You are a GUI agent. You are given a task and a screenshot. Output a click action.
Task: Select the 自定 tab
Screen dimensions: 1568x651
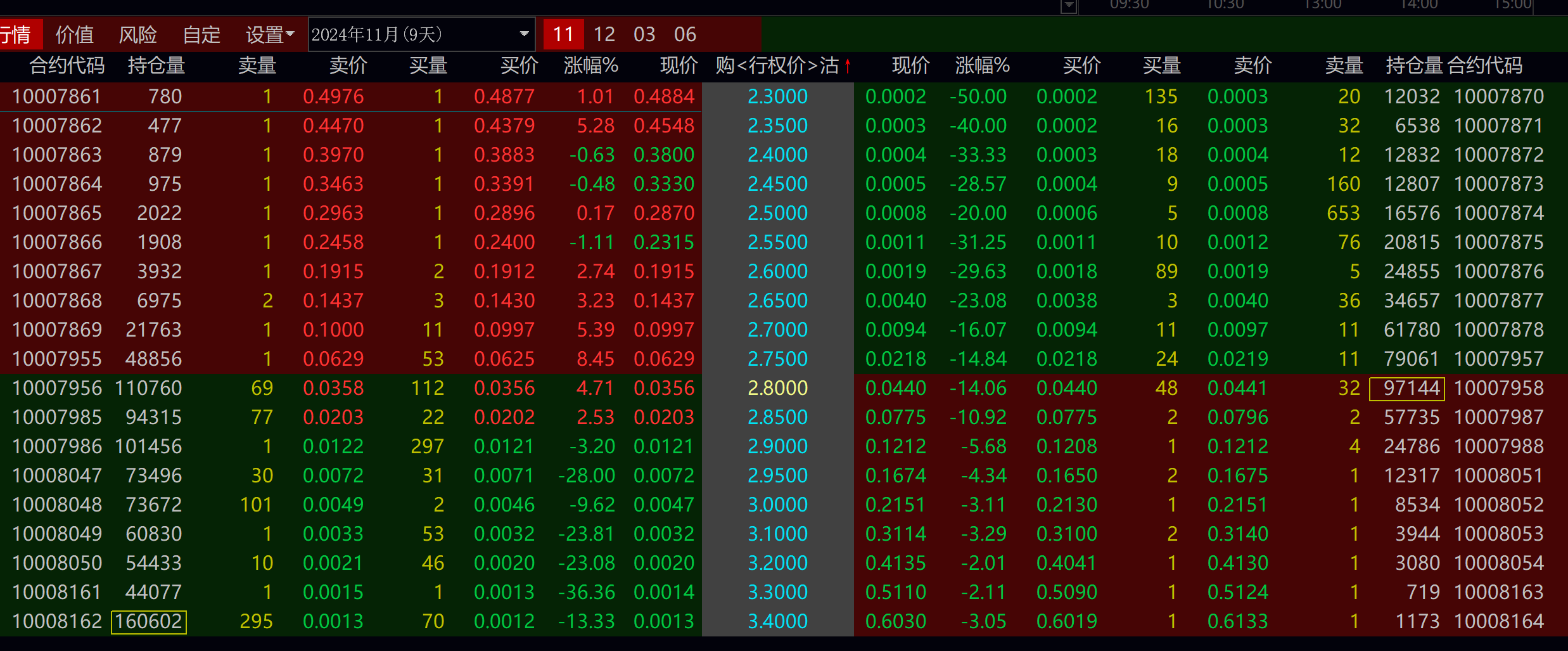tap(201, 34)
